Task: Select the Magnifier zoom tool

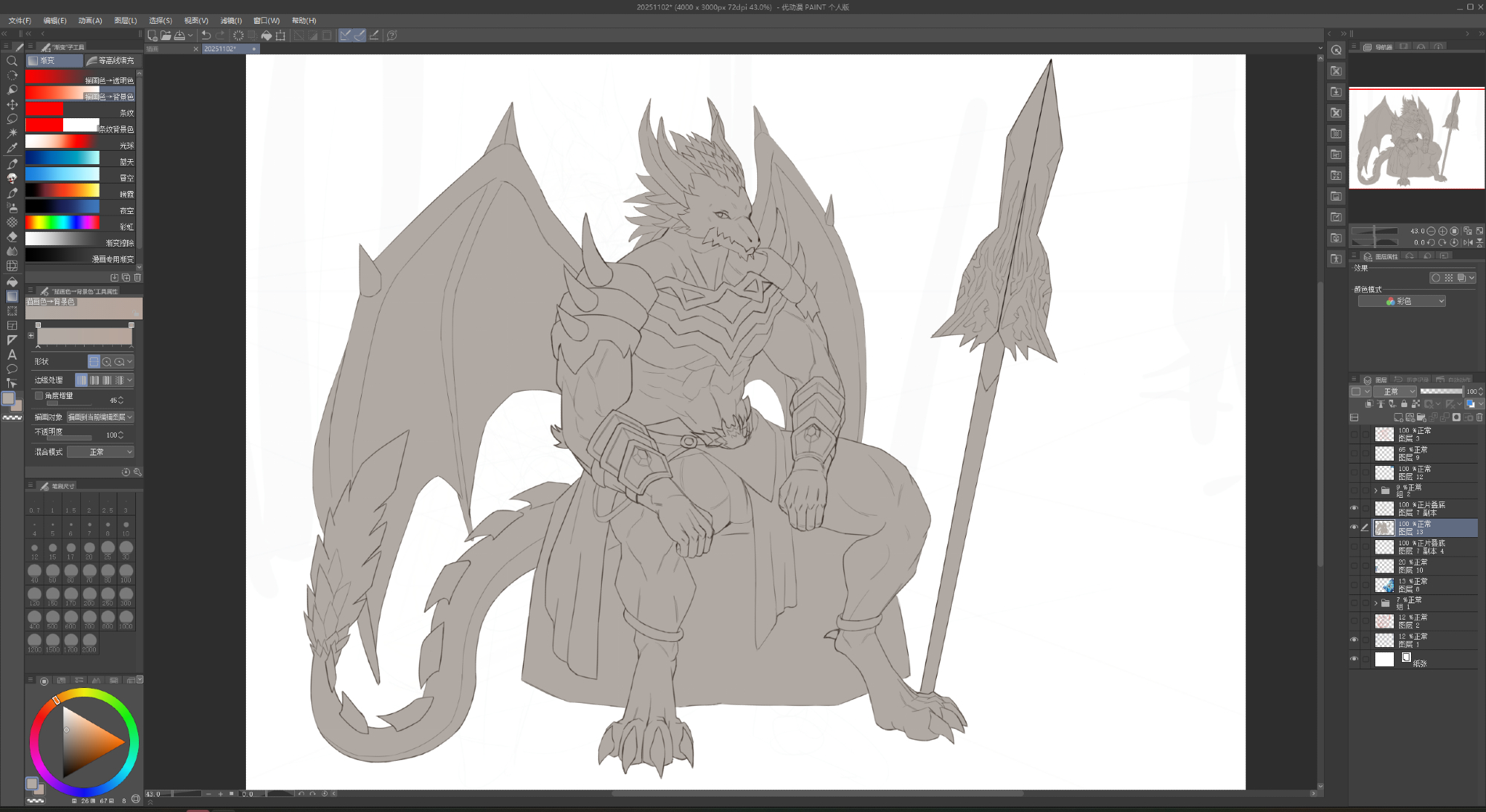Action: click(x=12, y=61)
